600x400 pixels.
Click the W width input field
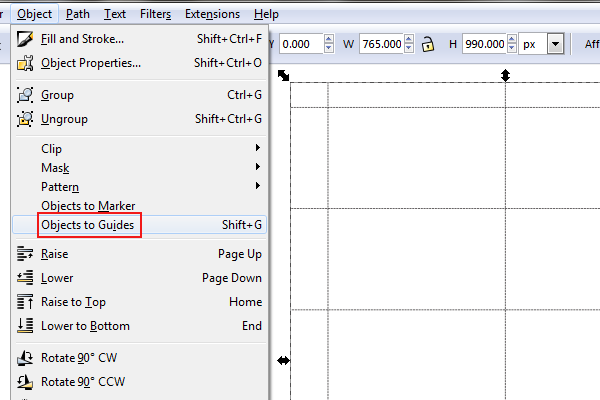[382, 44]
